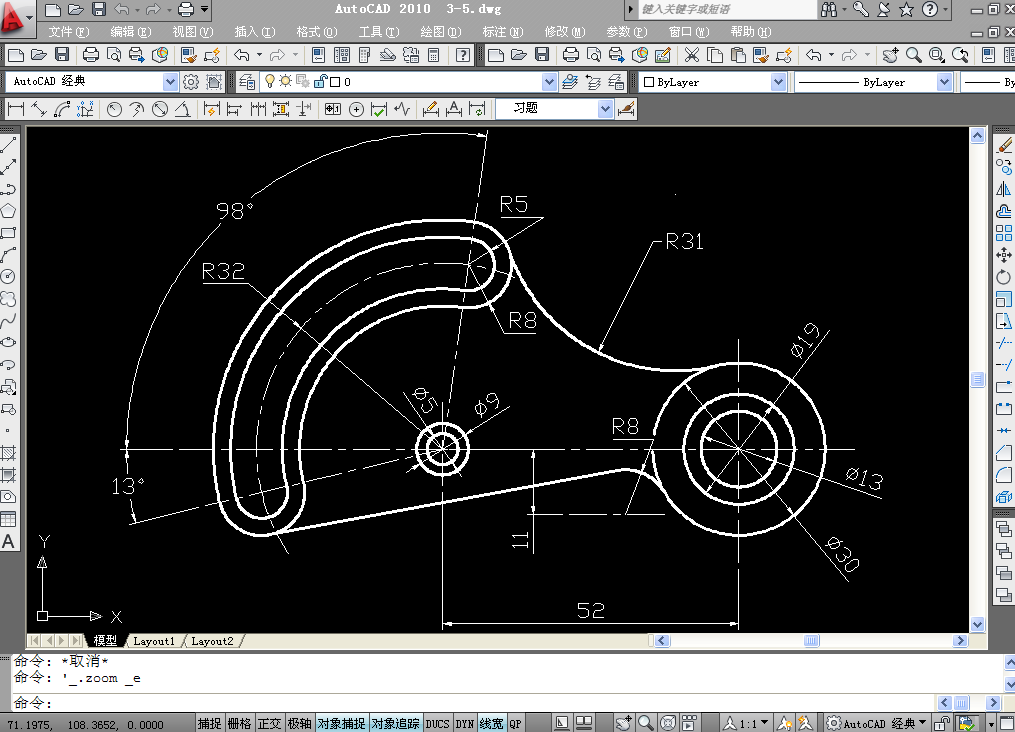Toggle 正交 ortho mode
This screenshot has height=732, width=1015.
pos(269,724)
